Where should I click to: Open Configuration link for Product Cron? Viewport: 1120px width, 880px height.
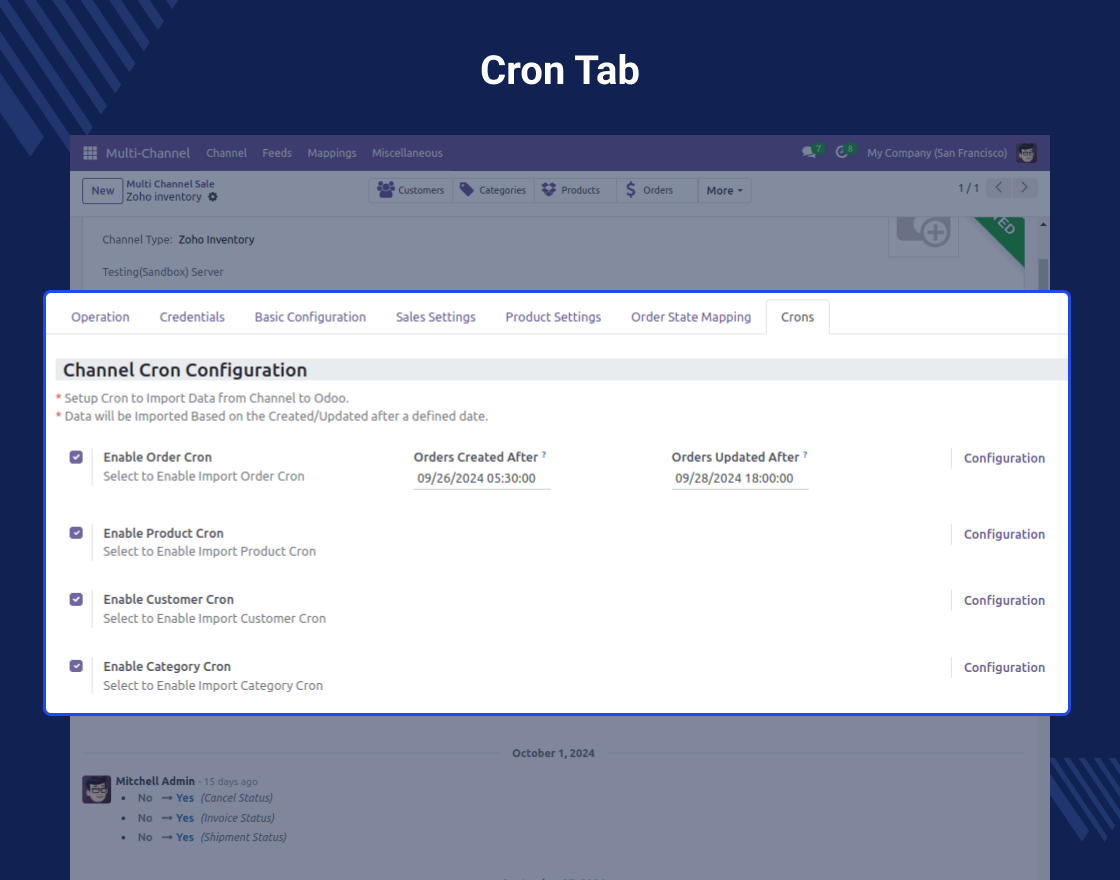1004,534
